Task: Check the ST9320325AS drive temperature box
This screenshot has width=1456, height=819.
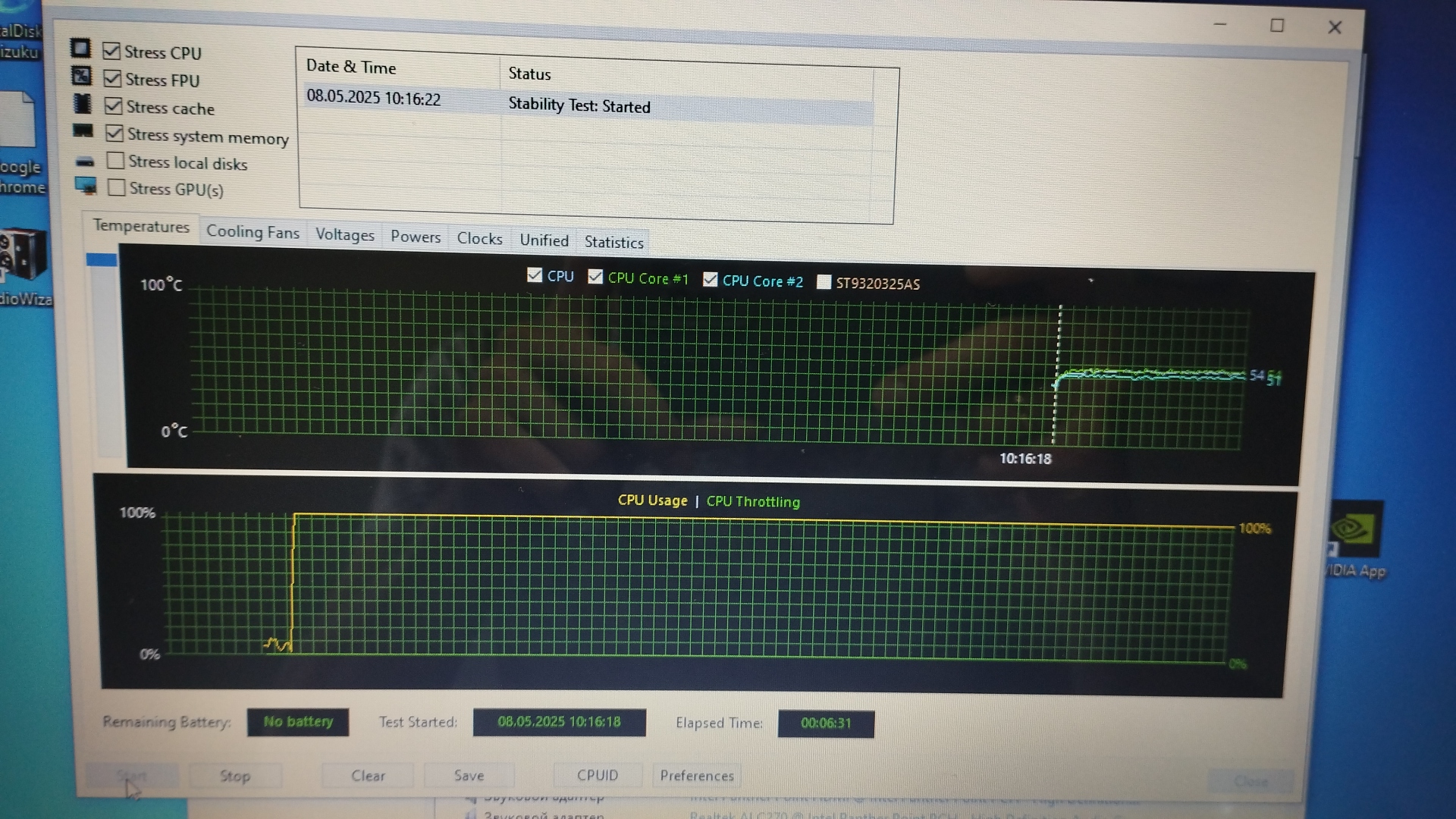Action: coord(824,282)
